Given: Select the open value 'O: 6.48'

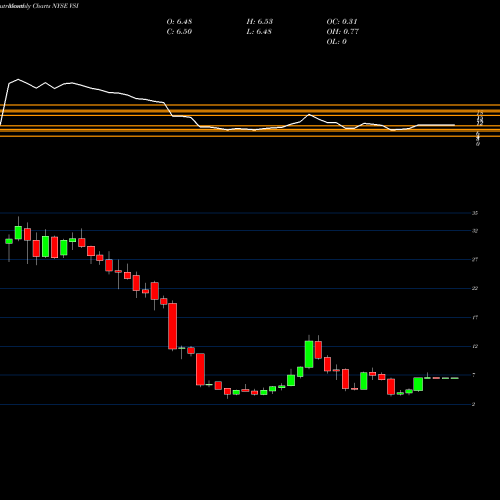Looking at the screenshot, I should click(x=179, y=22).
